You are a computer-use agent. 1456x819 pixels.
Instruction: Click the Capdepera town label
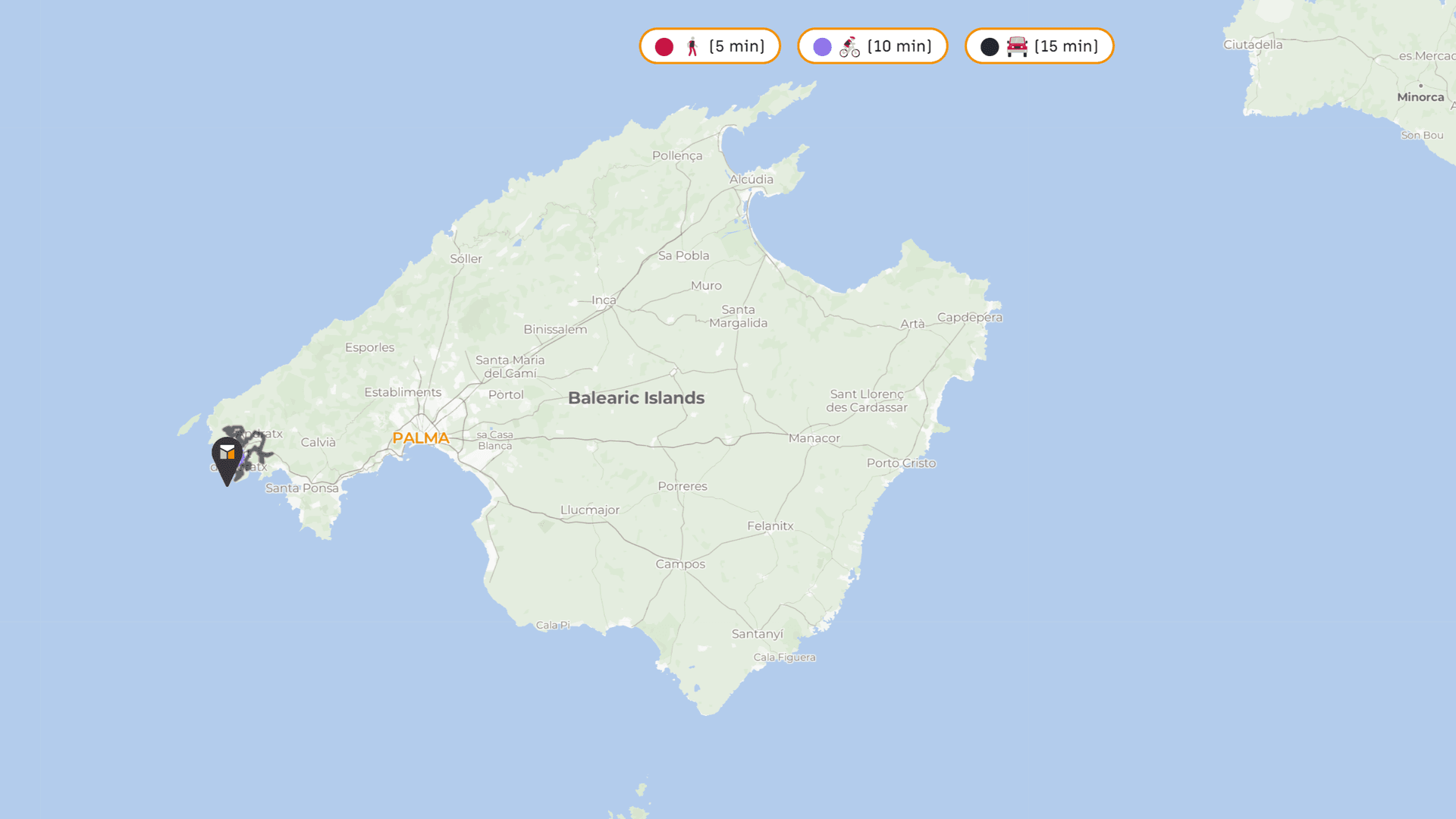point(970,318)
